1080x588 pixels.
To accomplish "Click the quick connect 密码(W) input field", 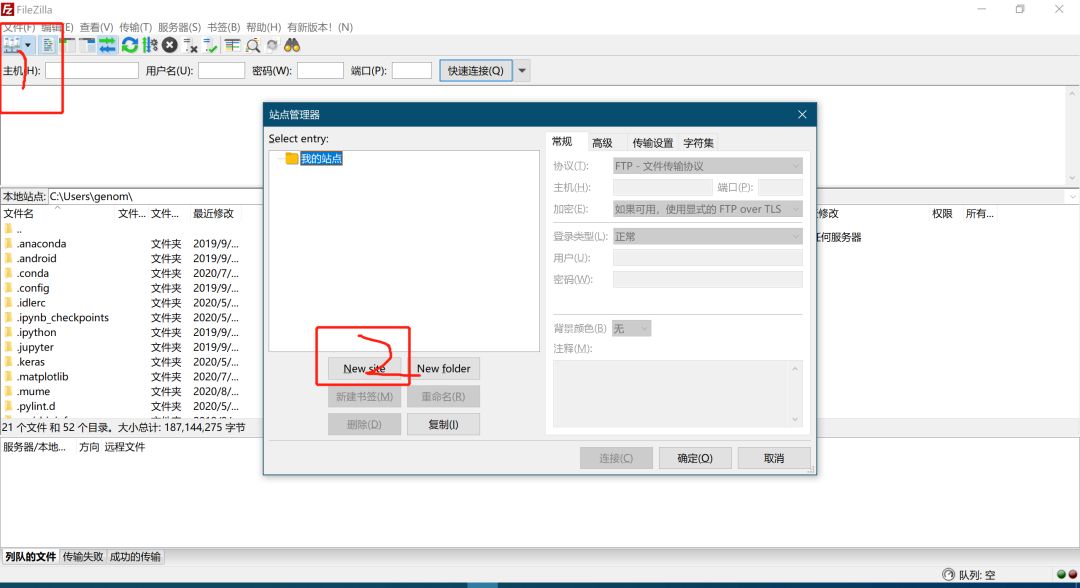I will click(x=320, y=70).
